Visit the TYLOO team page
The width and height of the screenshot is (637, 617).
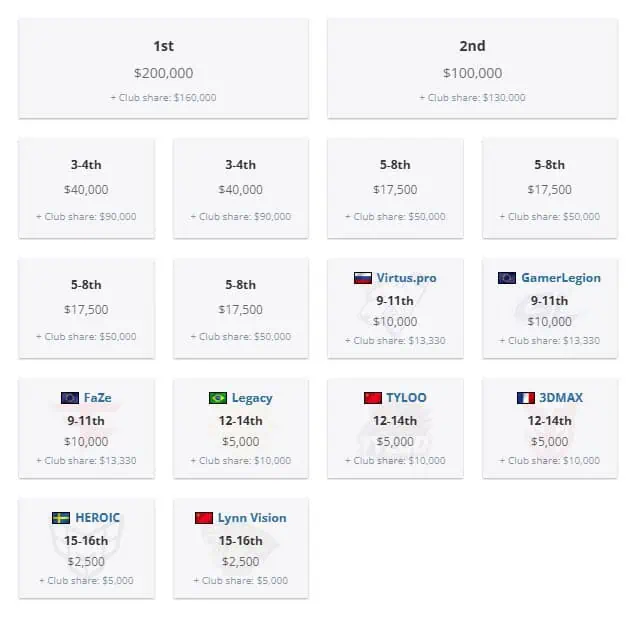406,398
